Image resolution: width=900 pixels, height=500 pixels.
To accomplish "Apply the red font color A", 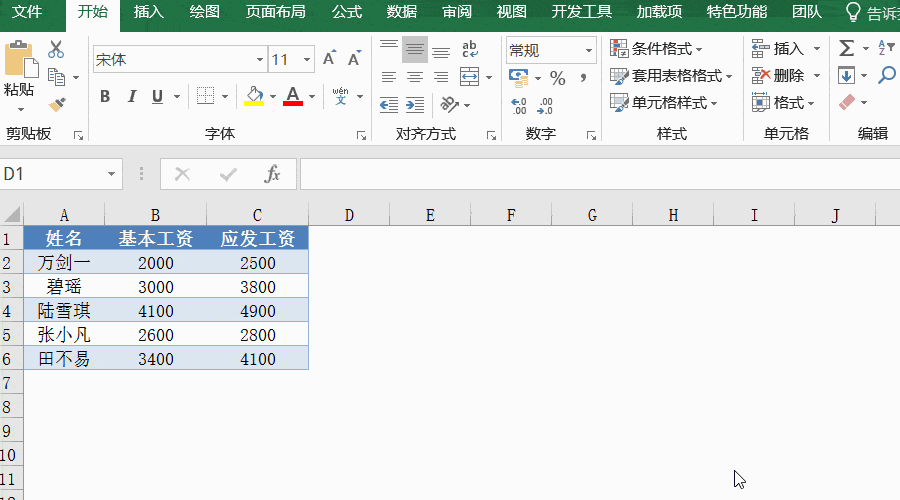I will (293, 96).
